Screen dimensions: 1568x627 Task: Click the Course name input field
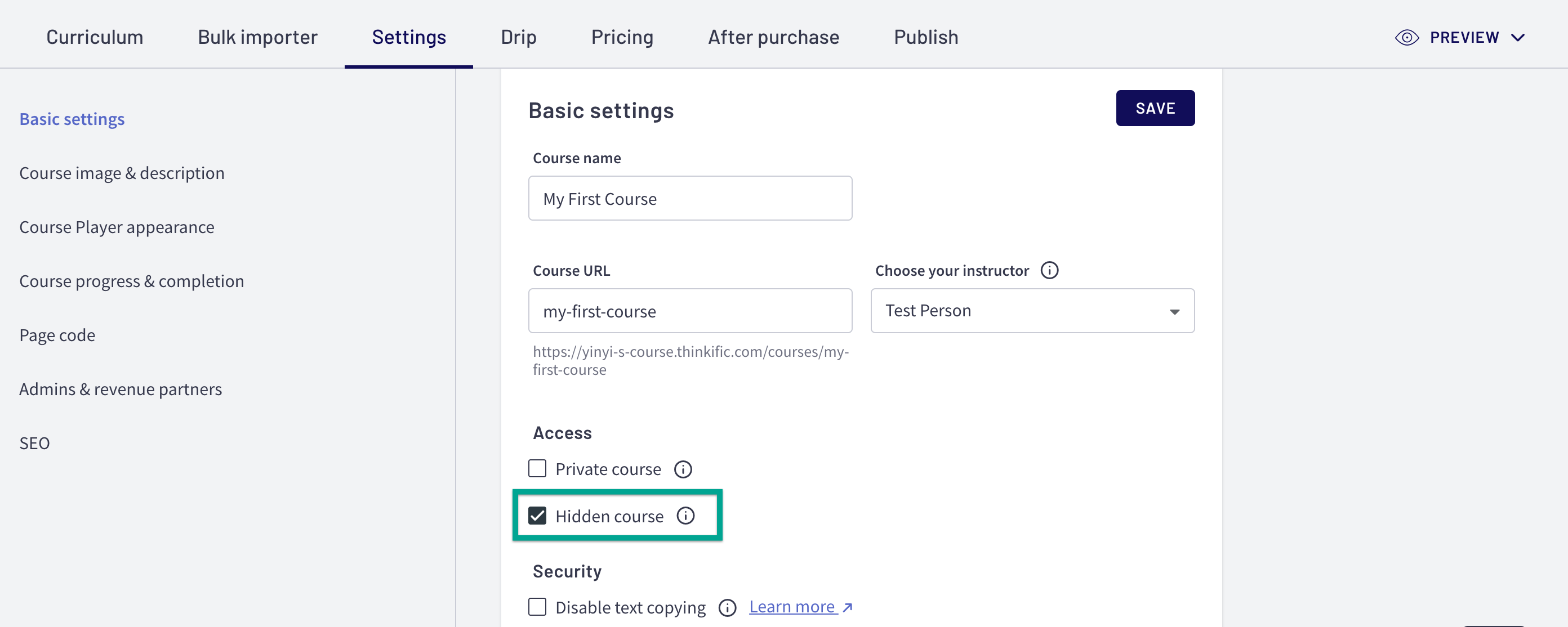[689, 198]
